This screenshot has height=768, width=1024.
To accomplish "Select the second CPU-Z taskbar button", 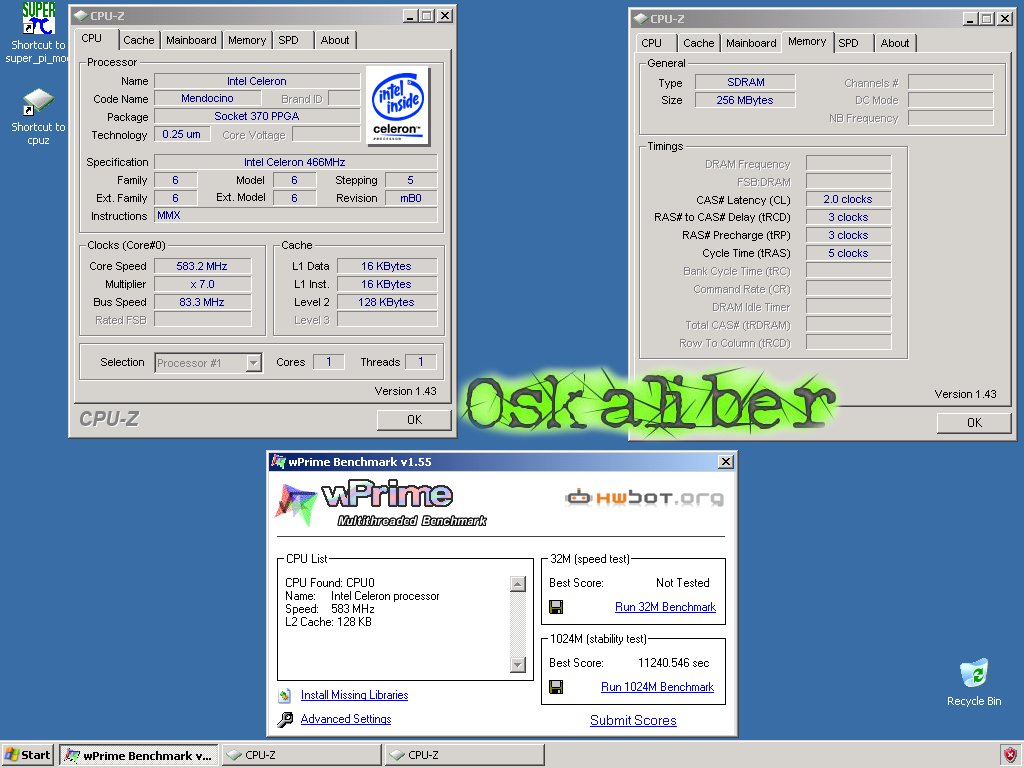I will coord(464,756).
